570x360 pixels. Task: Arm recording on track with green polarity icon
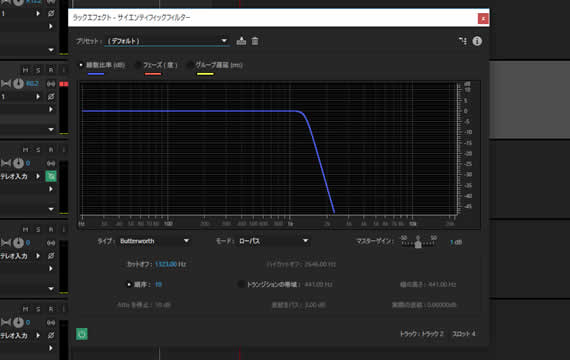point(51,149)
